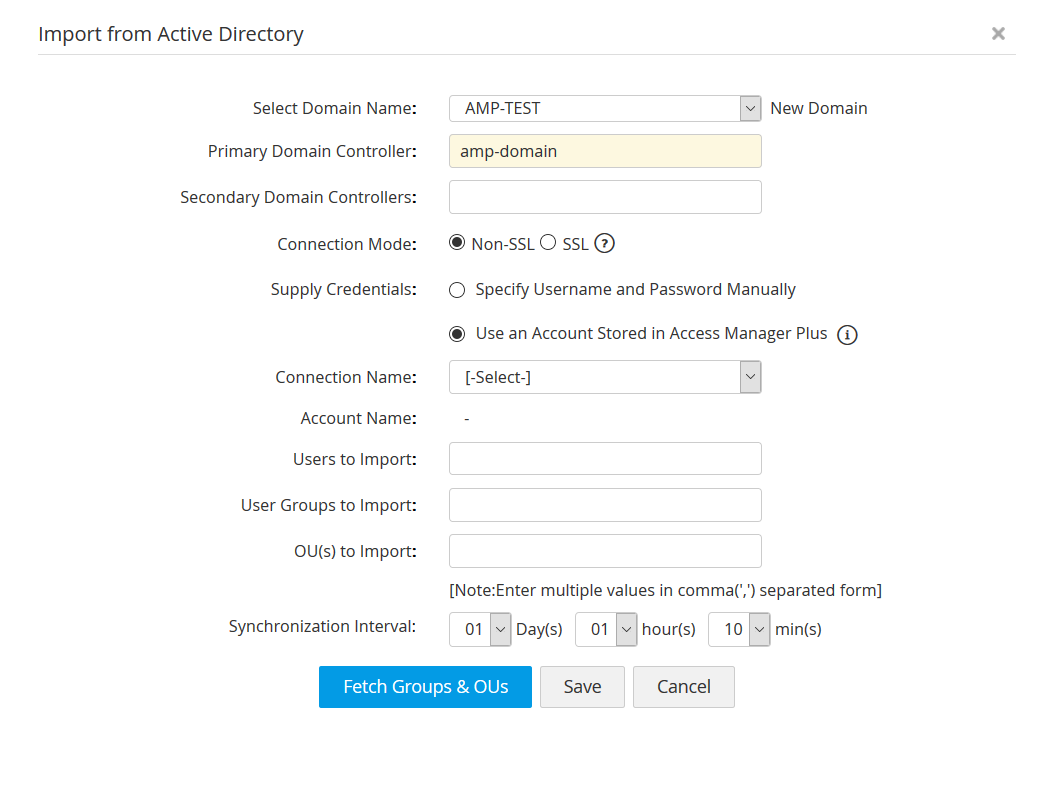1051x801 pixels.
Task: Click the OU(s) to Import field
Action: [605, 551]
